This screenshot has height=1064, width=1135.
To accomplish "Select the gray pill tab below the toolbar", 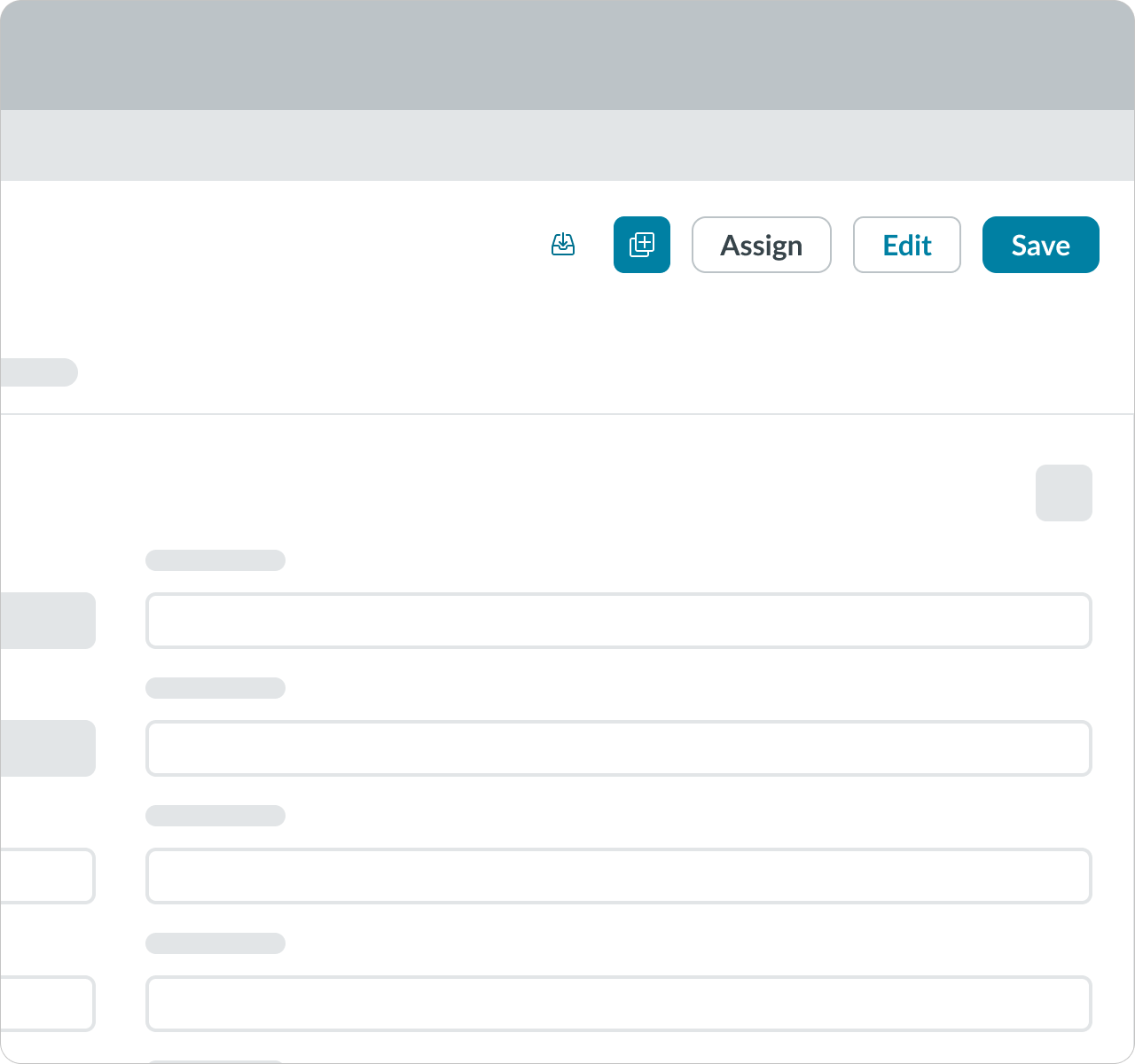I will (x=39, y=372).
